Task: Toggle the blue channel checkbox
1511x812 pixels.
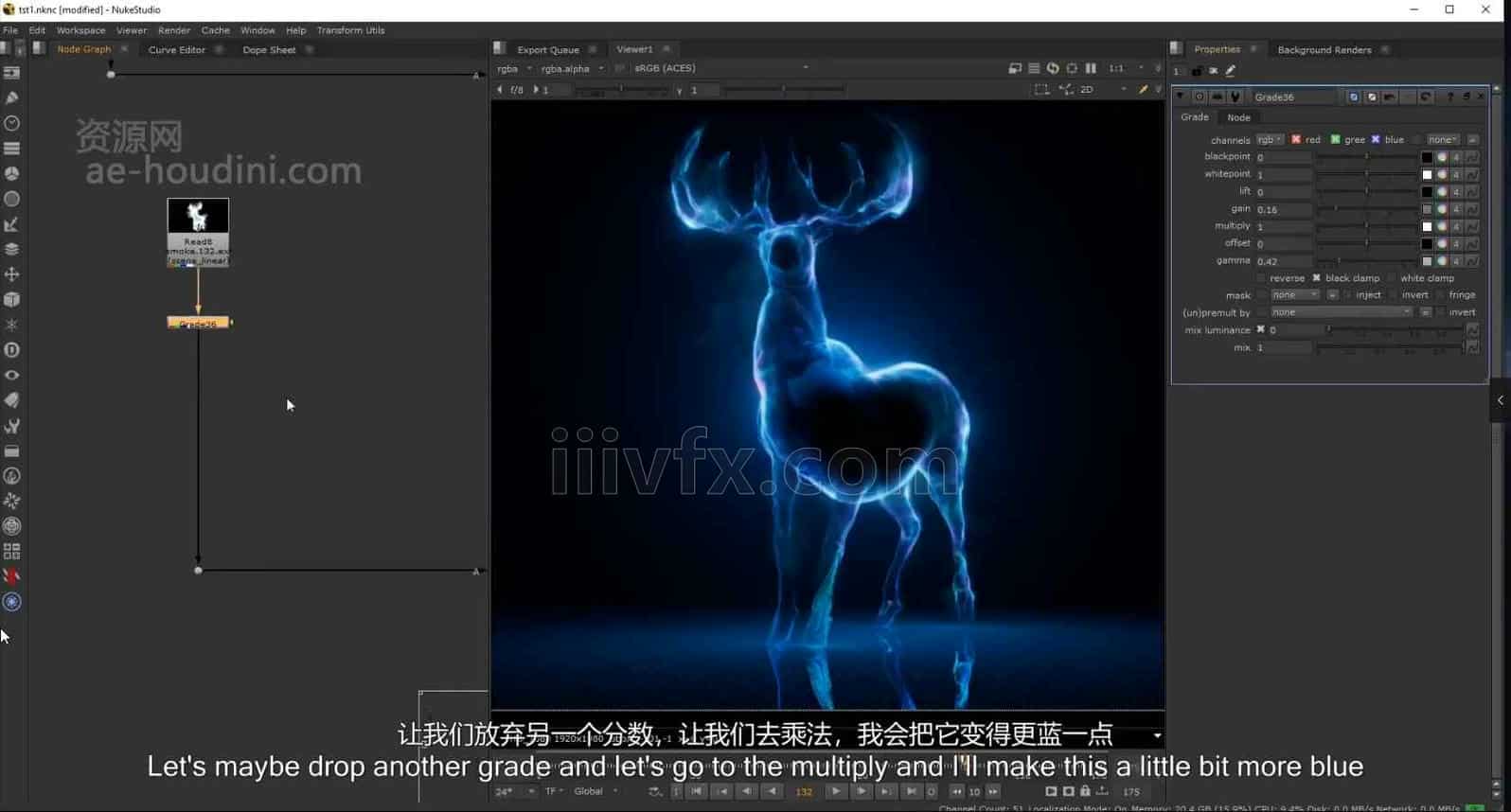Action: [x=1376, y=139]
